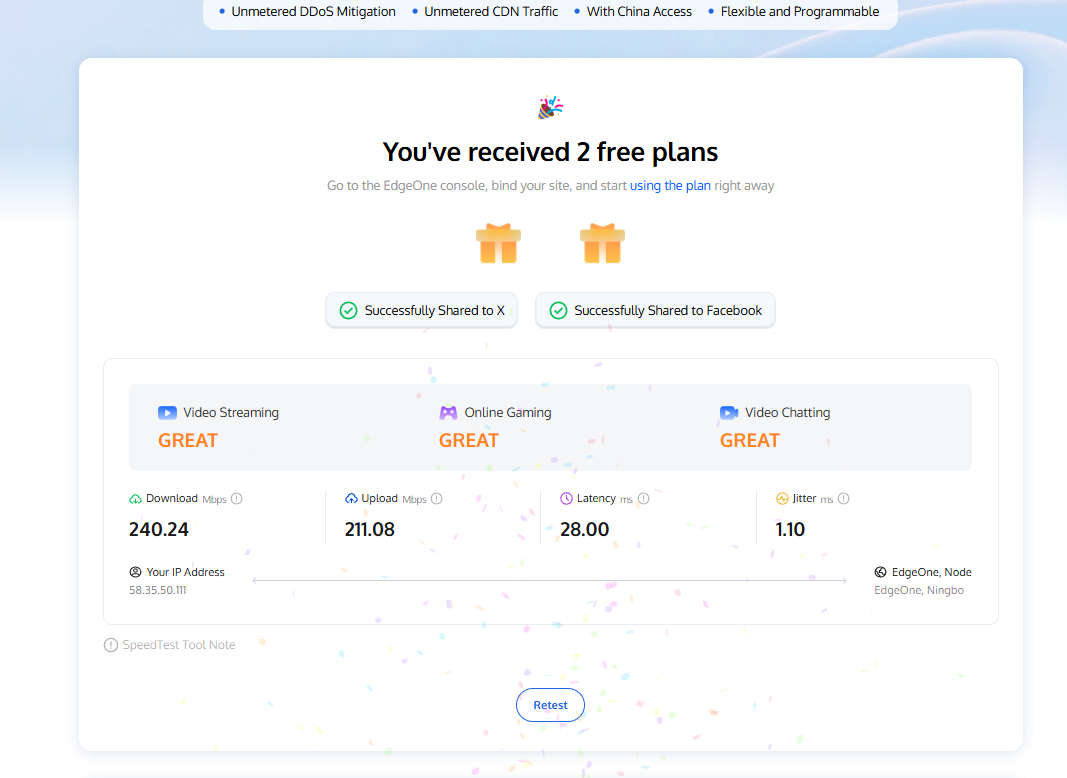Click the latency value 28.00
The height and width of the screenshot is (778, 1067).
(585, 530)
